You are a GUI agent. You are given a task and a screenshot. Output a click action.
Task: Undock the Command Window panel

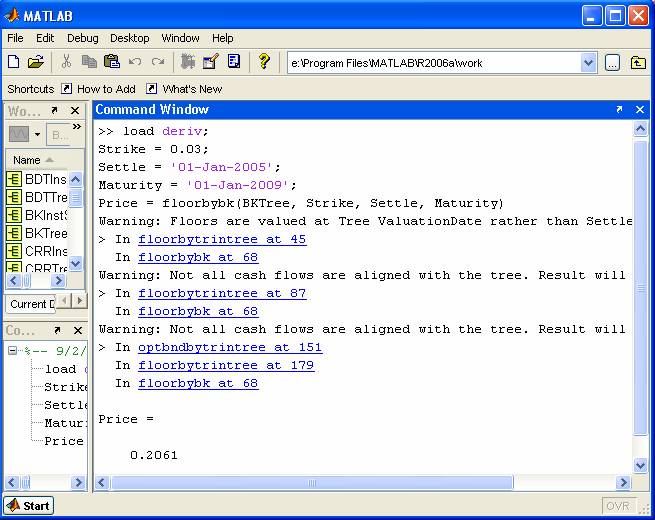point(619,109)
